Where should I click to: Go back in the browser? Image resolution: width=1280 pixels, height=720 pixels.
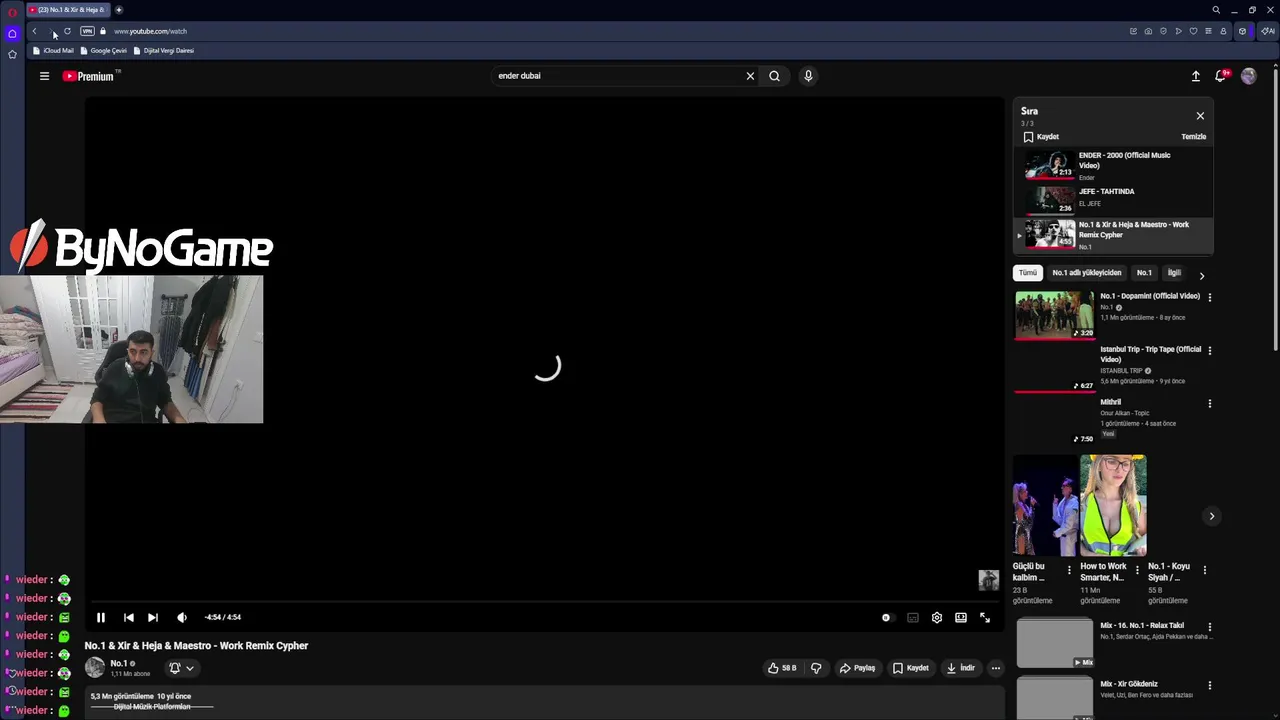[x=34, y=31]
